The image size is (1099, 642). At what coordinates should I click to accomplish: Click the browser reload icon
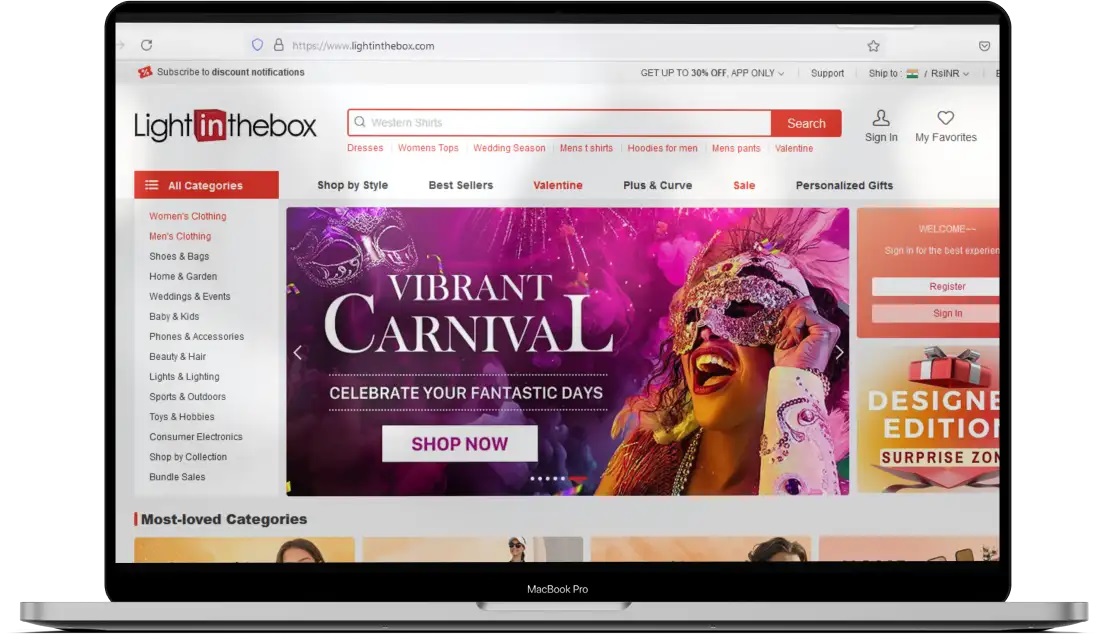point(147,45)
